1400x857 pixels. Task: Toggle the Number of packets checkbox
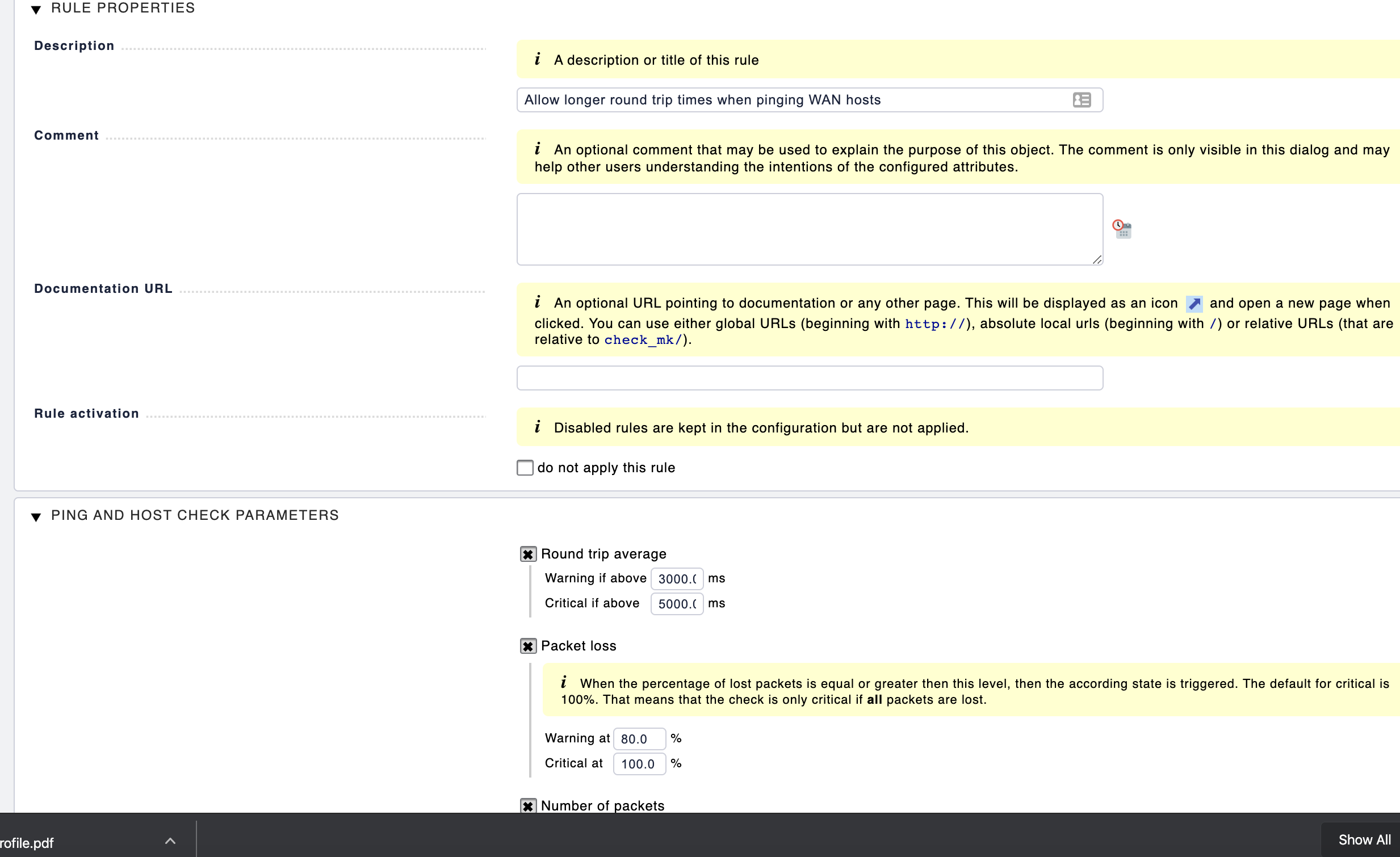(x=528, y=806)
